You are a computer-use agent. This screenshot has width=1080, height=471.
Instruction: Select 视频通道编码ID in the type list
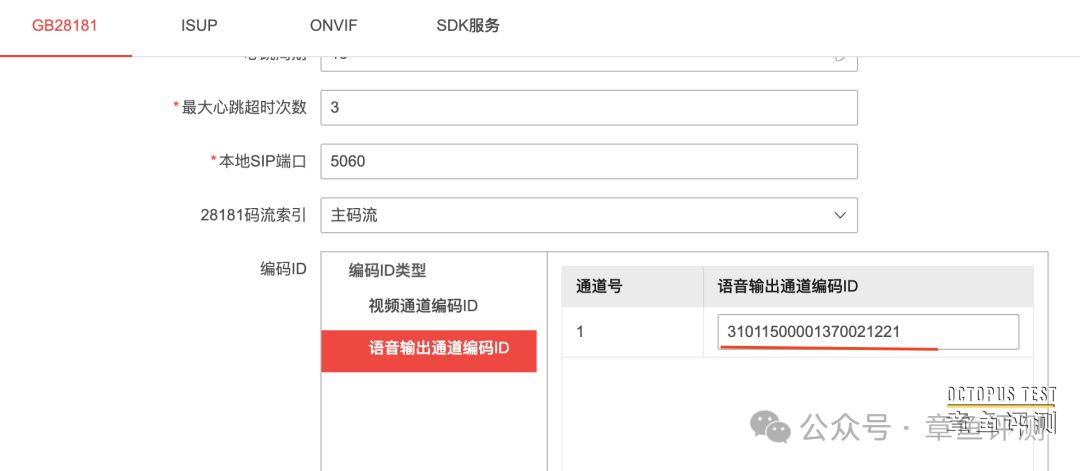click(x=423, y=306)
